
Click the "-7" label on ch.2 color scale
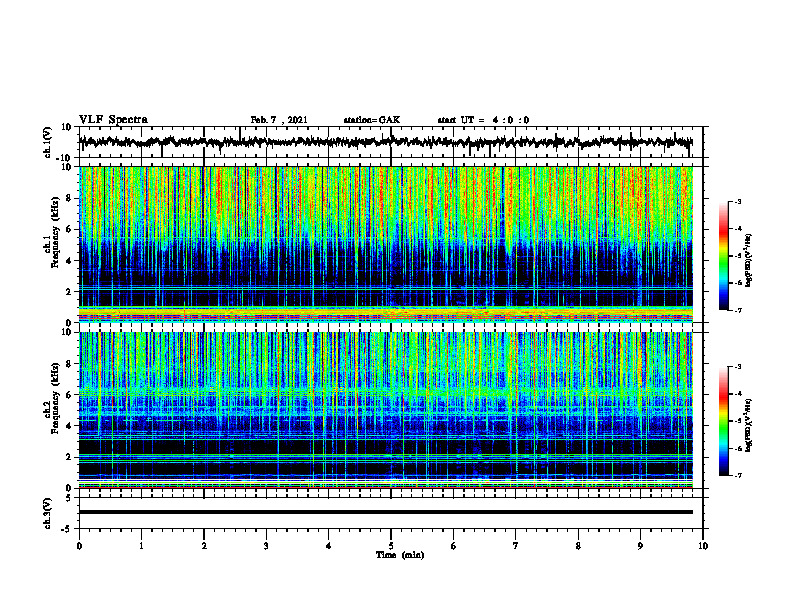click(x=737, y=476)
